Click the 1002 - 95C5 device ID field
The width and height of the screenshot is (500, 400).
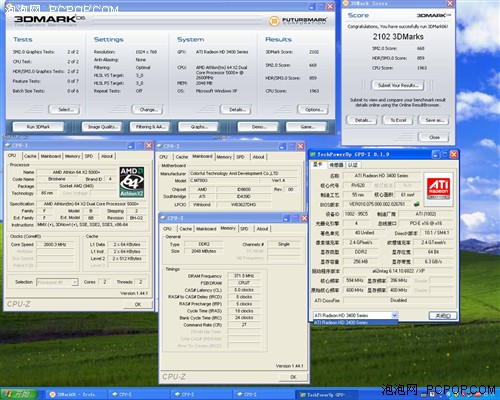tap(356, 214)
